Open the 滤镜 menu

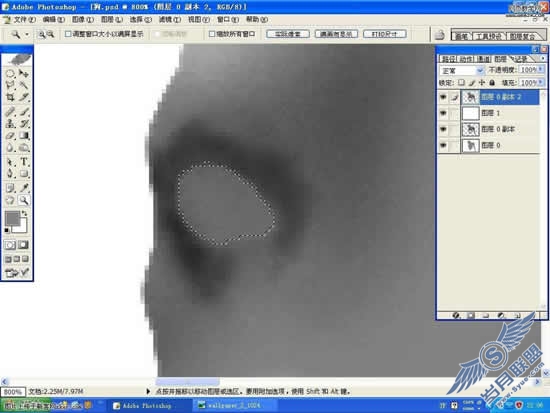pos(169,19)
